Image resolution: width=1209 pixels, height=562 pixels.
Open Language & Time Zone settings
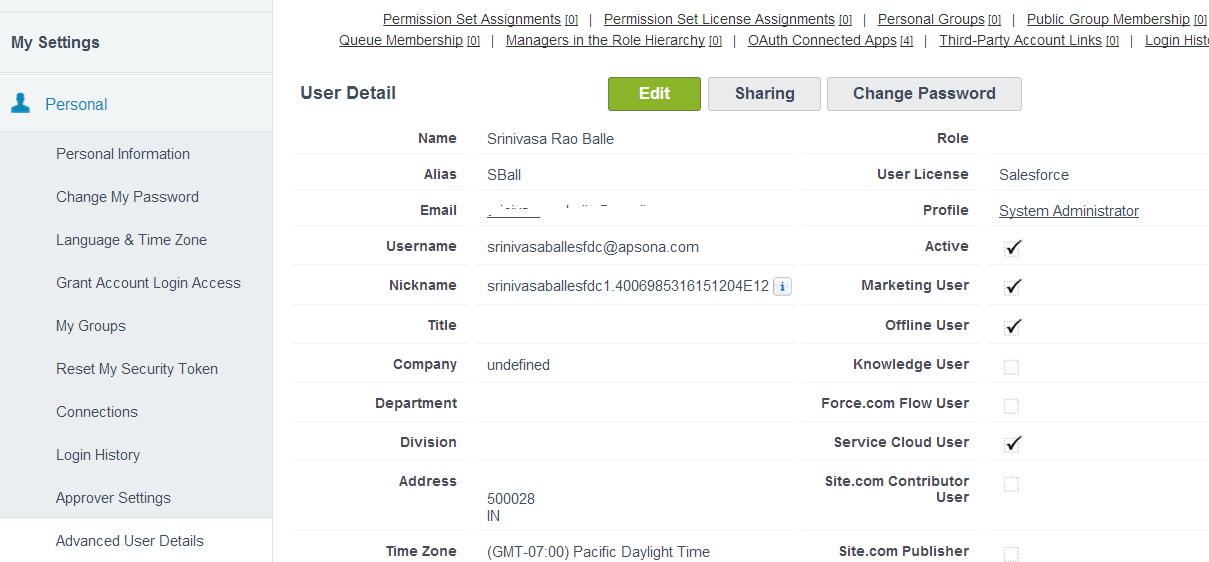tap(131, 240)
